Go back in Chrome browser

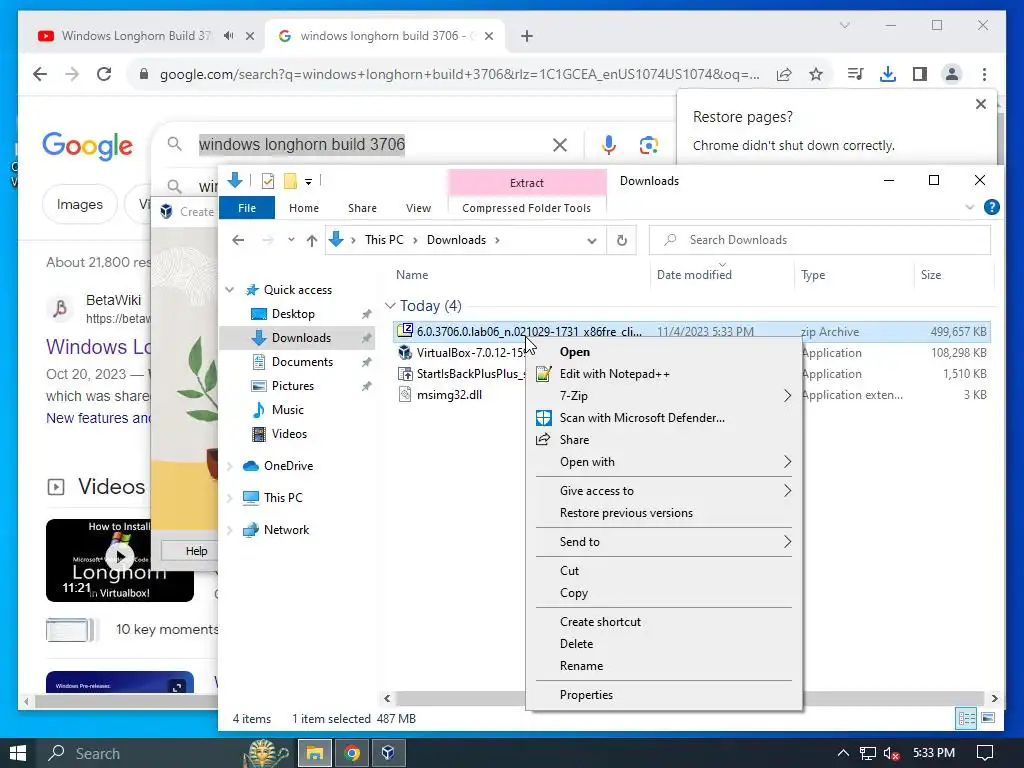tap(40, 74)
